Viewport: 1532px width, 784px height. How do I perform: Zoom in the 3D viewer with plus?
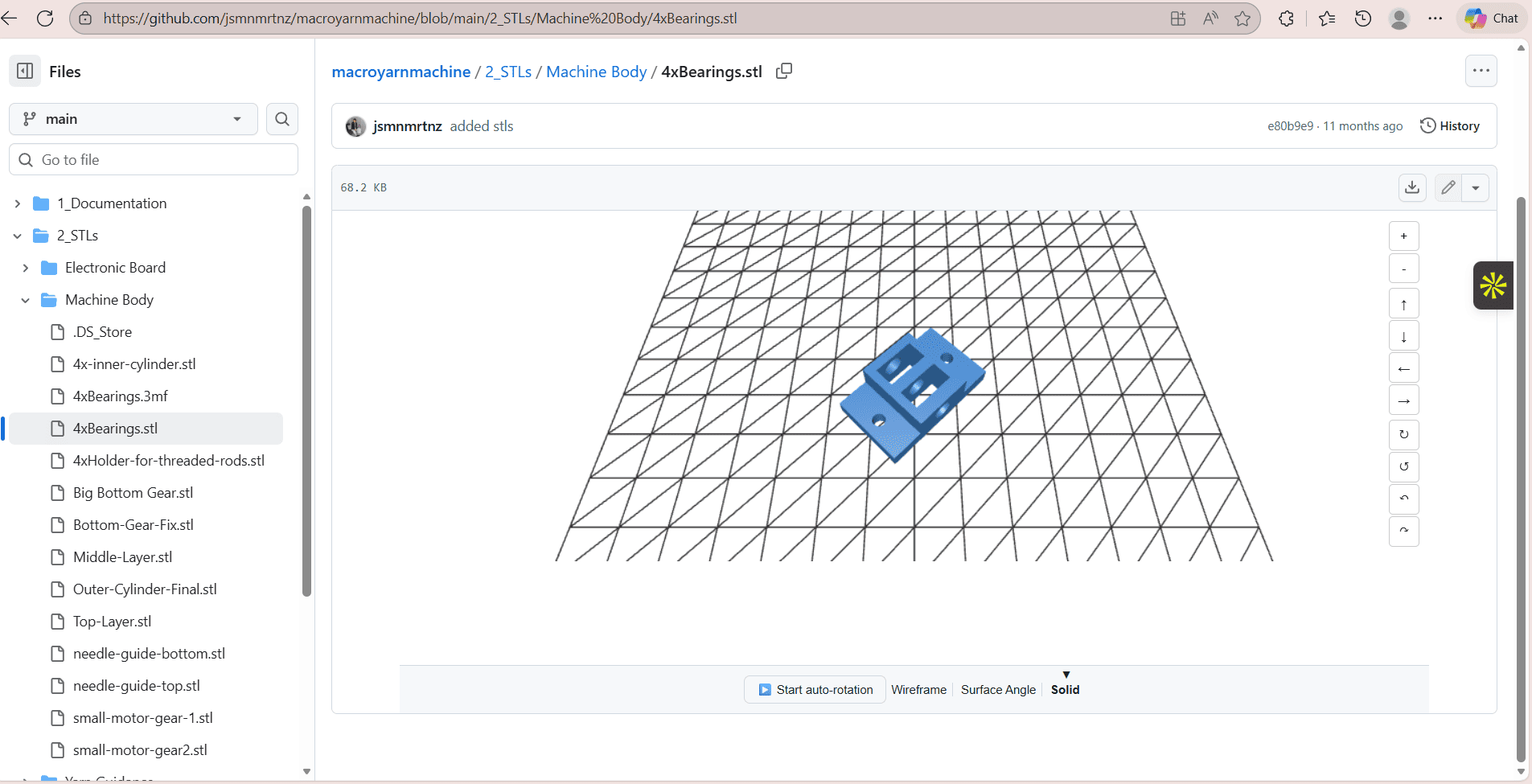1404,236
